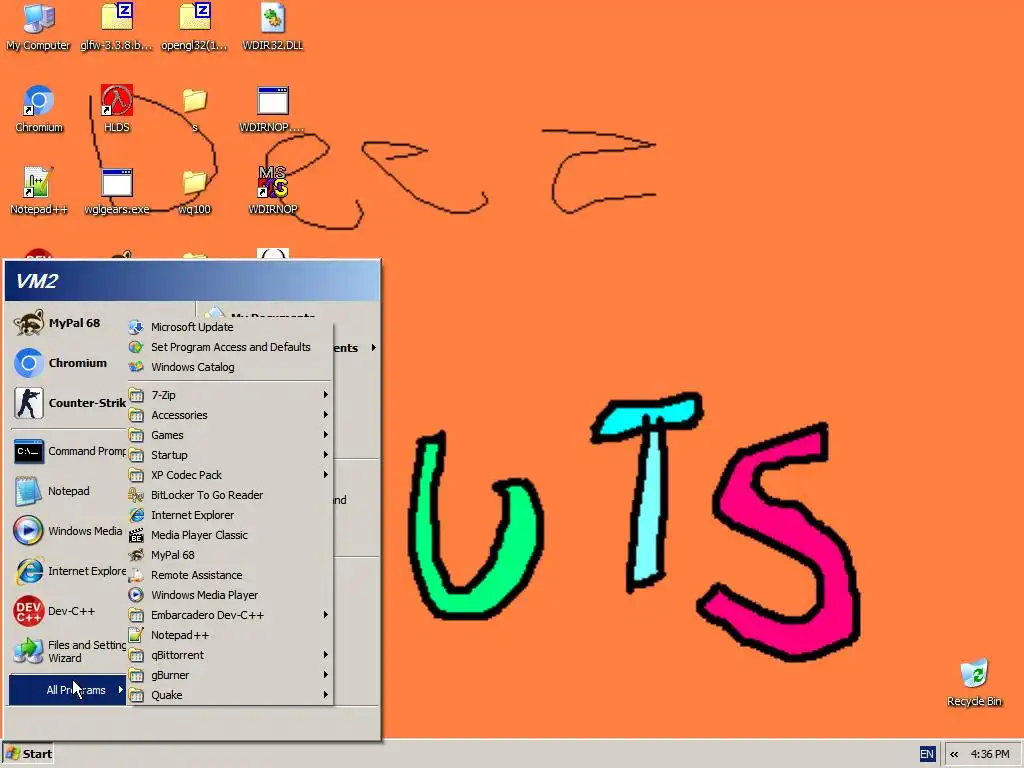Open Files and Settings Transfer Wizard
The width and height of the screenshot is (1024, 768).
coord(69,651)
